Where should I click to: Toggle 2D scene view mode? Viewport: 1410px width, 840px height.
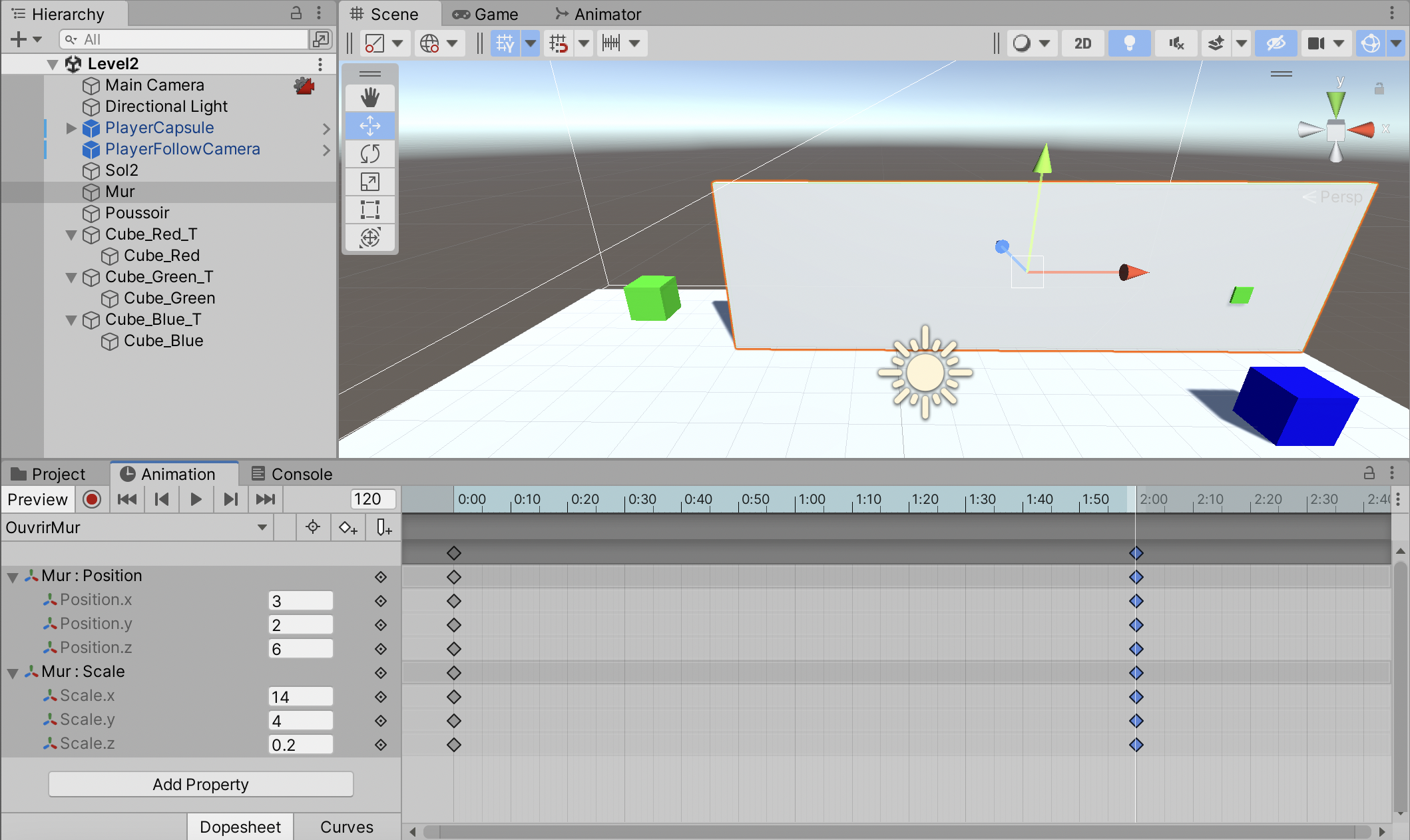point(1082,44)
